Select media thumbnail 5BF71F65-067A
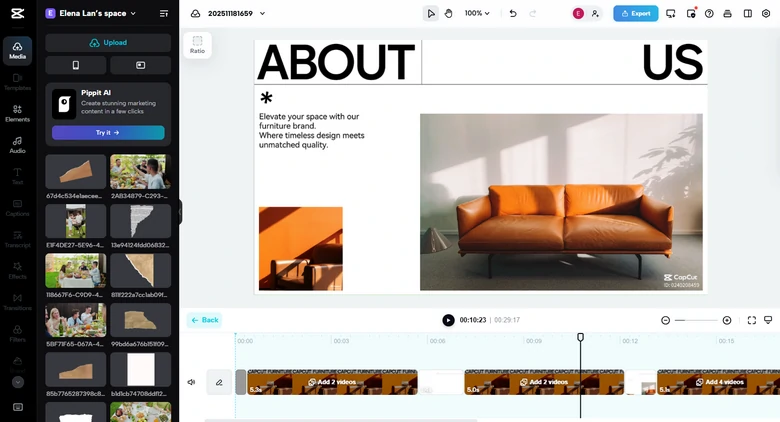The image size is (780, 422). 76,320
